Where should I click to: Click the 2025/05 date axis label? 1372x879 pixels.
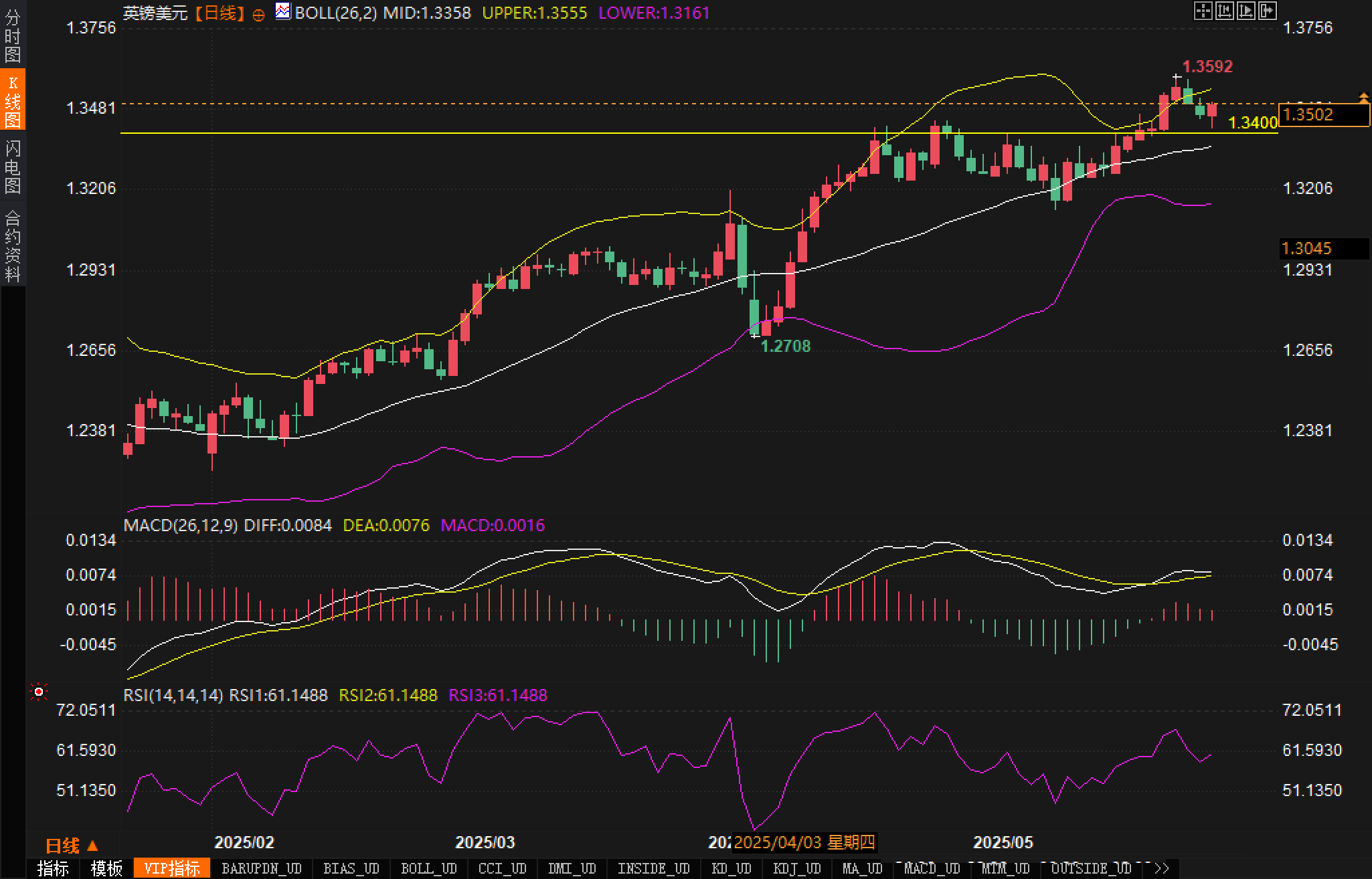click(x=1003, y=842)
